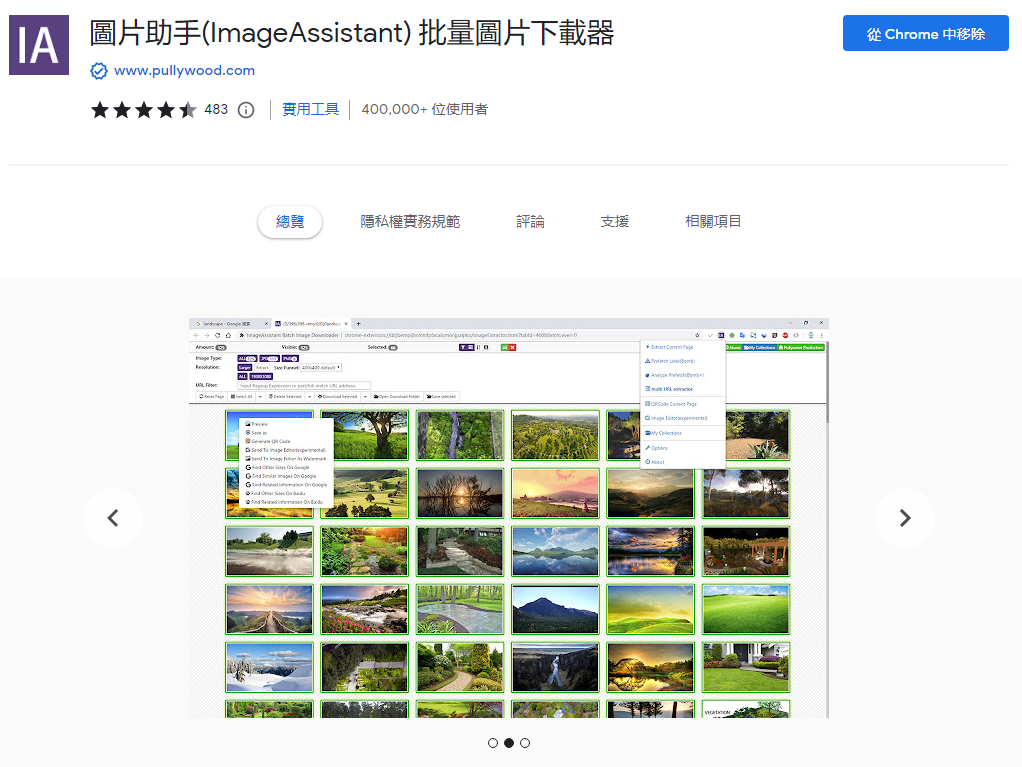Image resolution: width=1022 pixels, height=767 pixels.
Task: Click the info icon beside rating count
Action: (x=246, y=110)
